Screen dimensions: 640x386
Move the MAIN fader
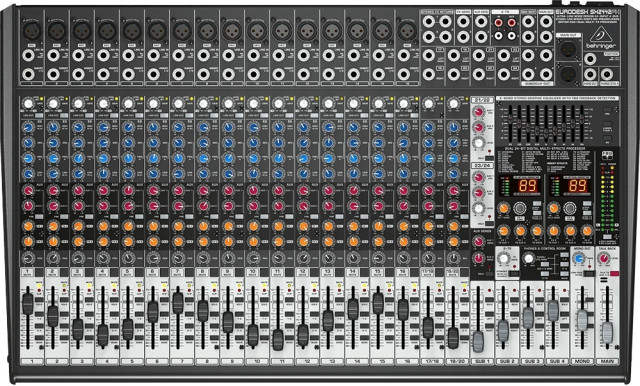(607, 333)
